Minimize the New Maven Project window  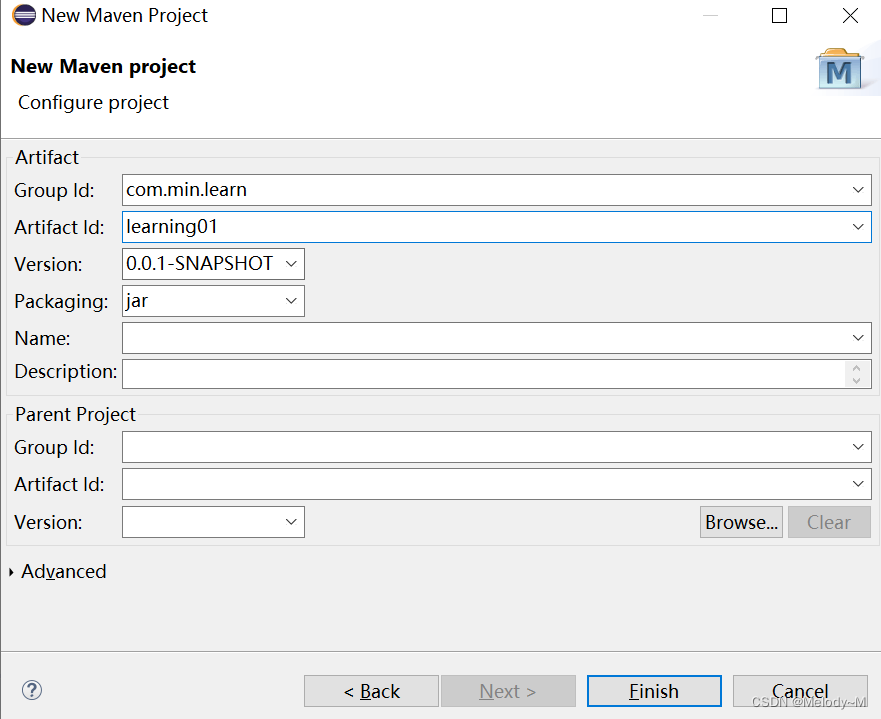(x=711, y=16)
